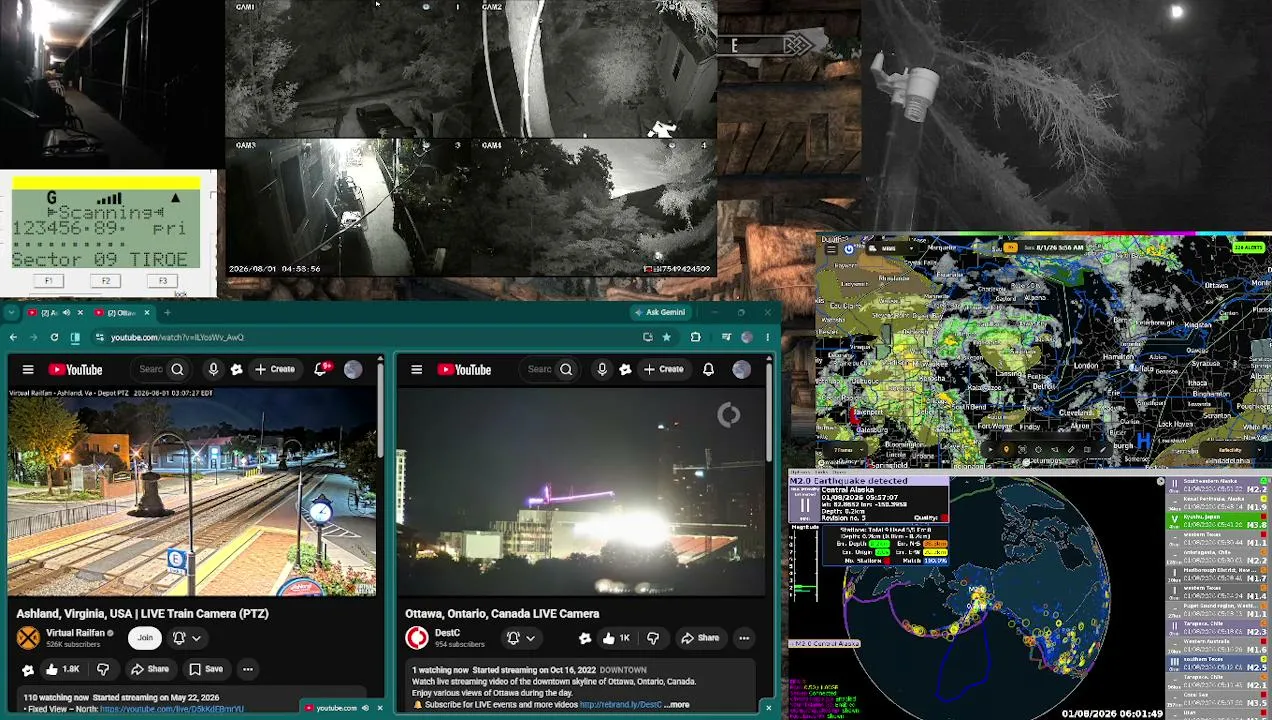Click Join for Virtual Railfan

click(x=145, y=638)
